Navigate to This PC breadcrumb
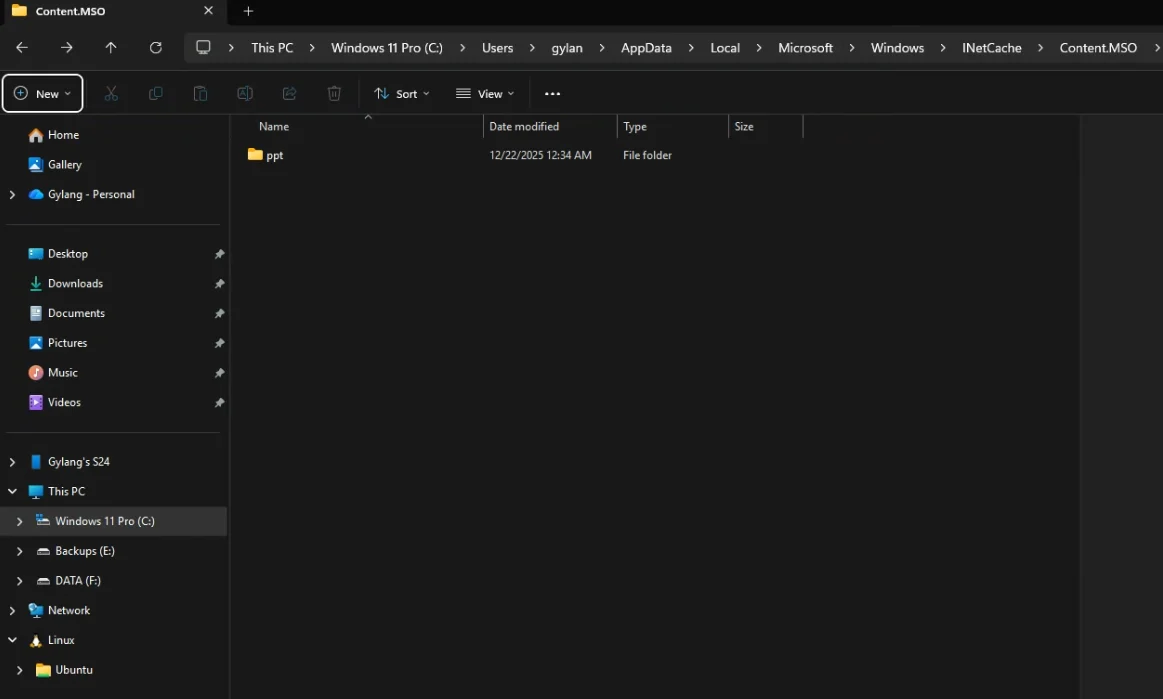This screenshot has width=1163, height=699. [x=272, y=47]
